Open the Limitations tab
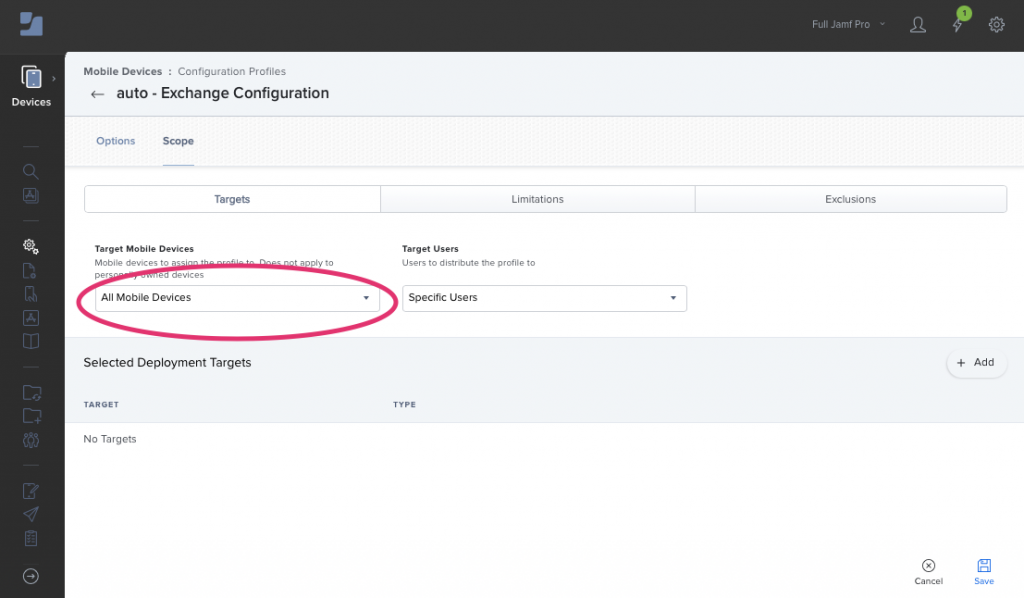Viewport: 1024px width, 598px height. [537, 199]
